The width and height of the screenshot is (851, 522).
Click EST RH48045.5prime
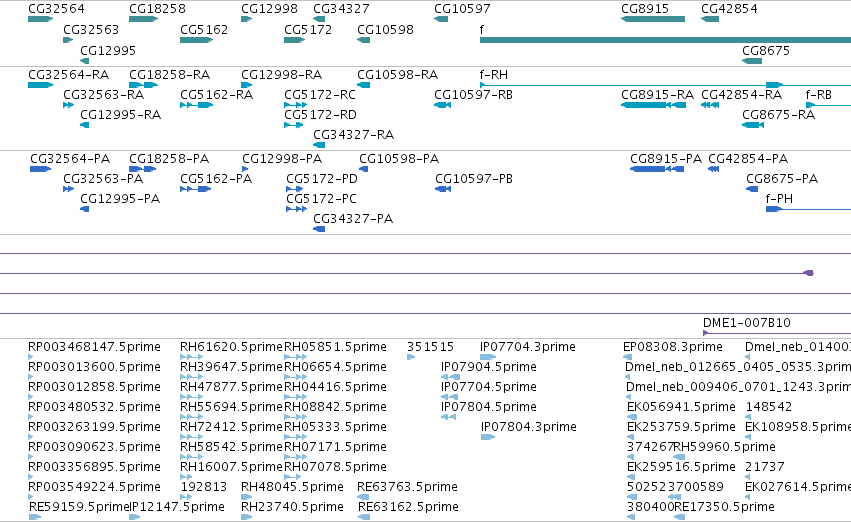point(292,487)
